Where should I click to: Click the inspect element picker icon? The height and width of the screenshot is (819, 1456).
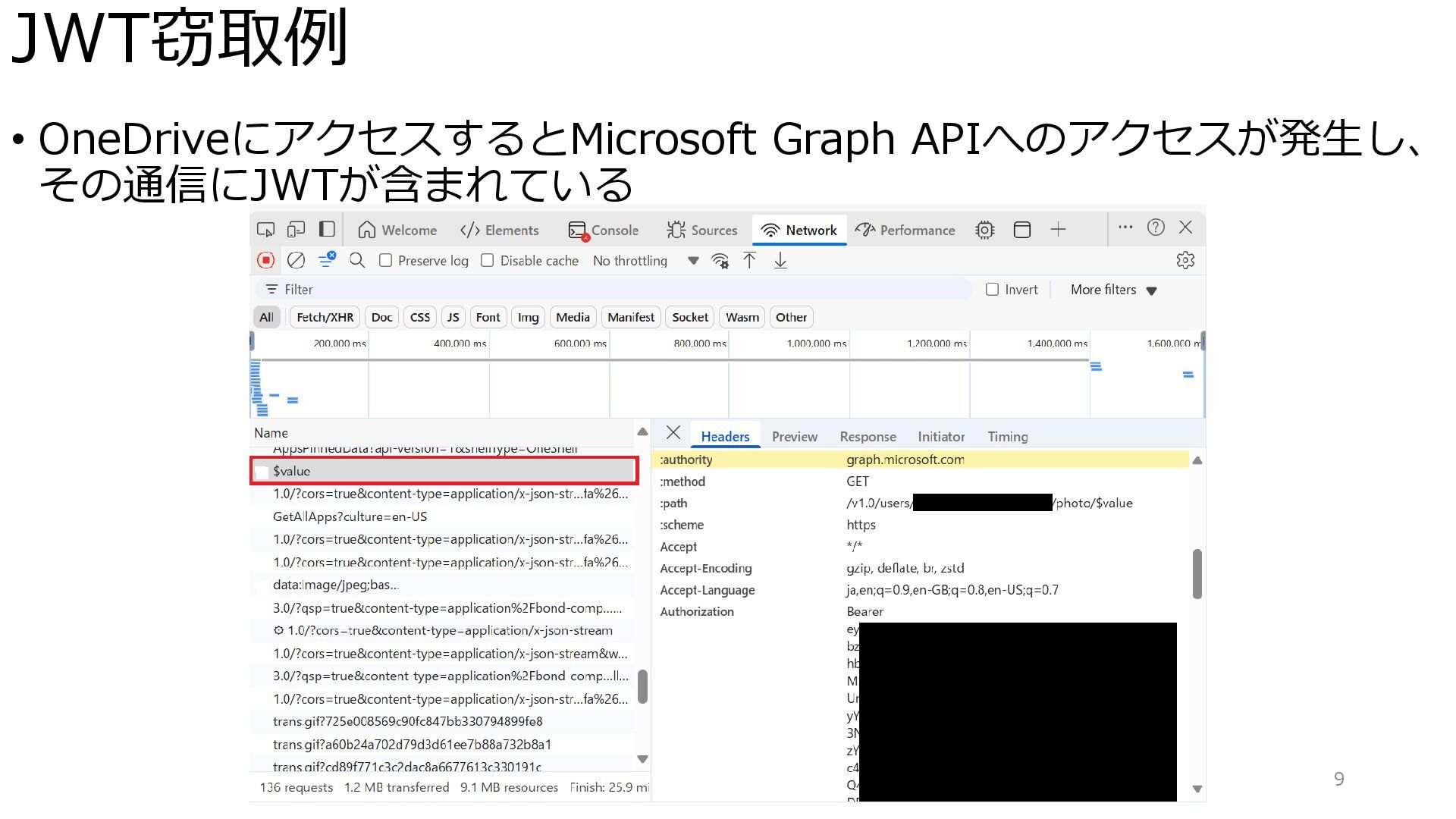click(265, 230)
